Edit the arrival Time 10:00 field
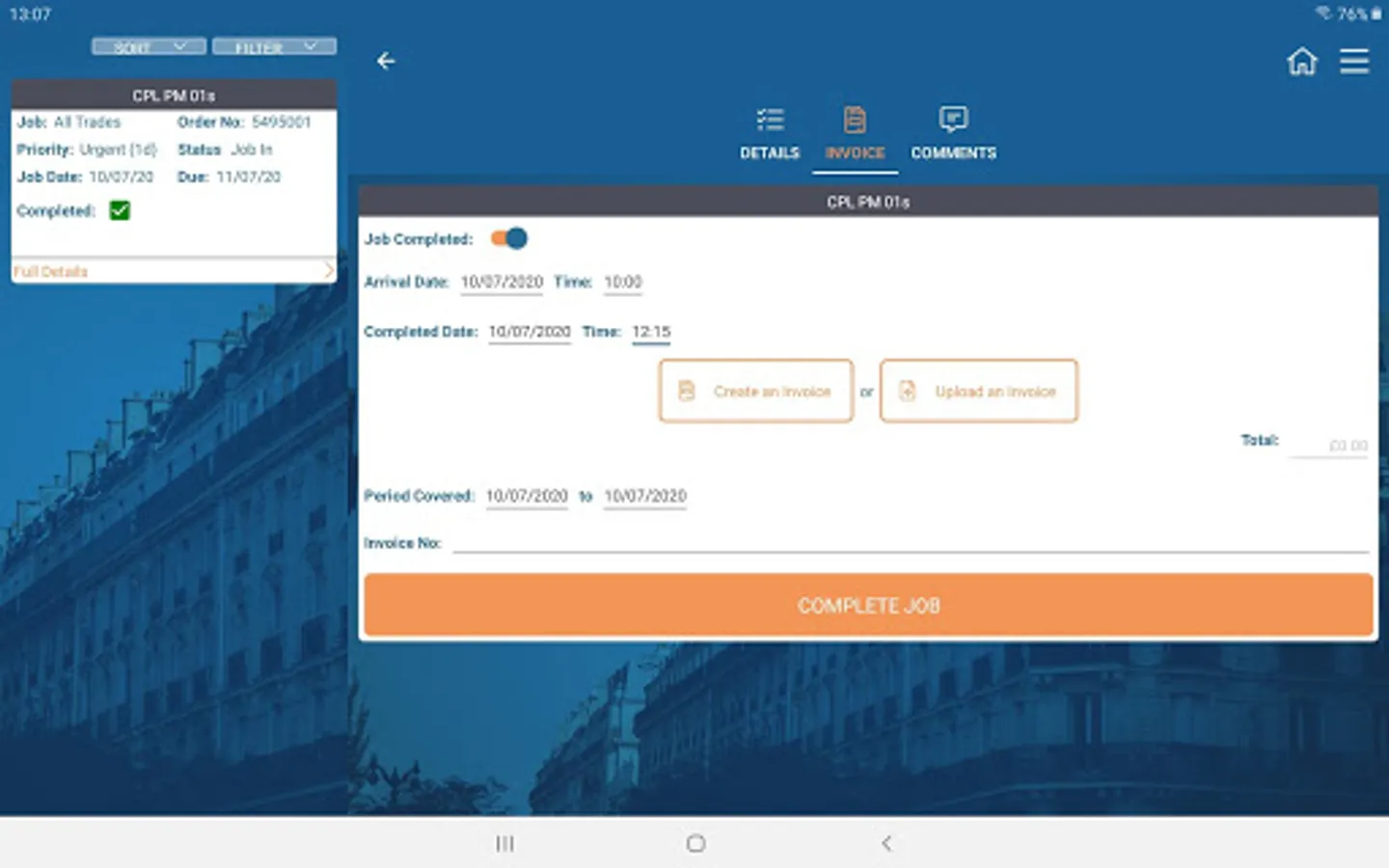1389x868 pixels. tap(623, 283)
